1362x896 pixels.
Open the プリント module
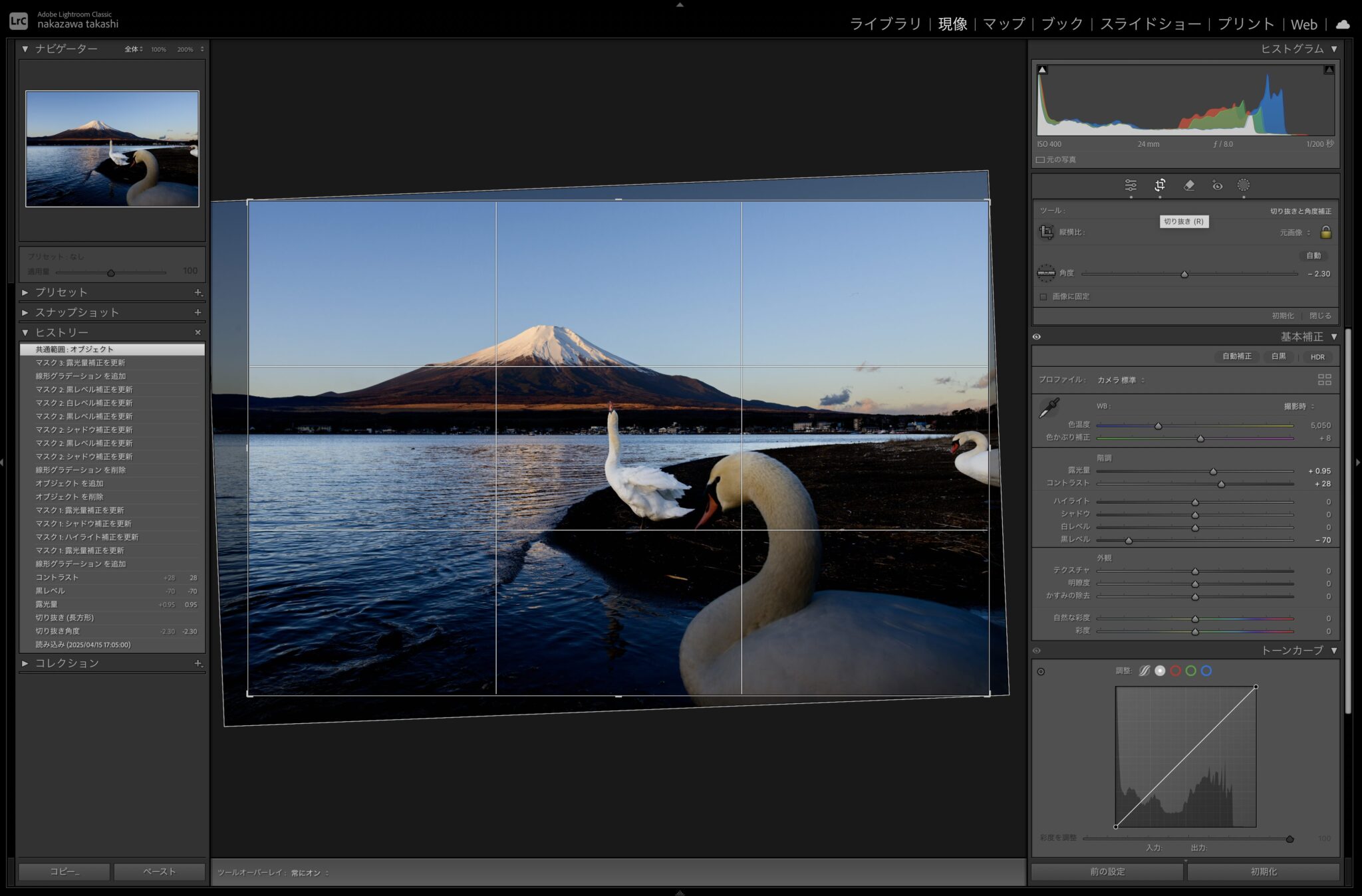[1245, 24]
